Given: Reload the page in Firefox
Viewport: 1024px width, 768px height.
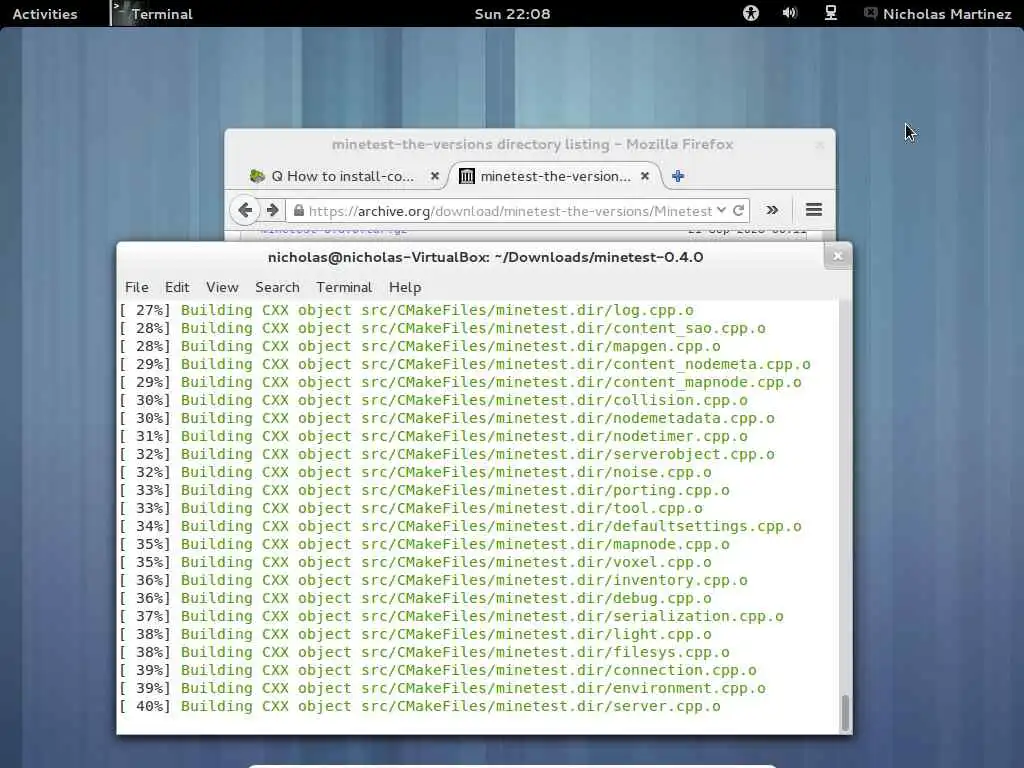Looking at the screenshot, I should (739, 210).
